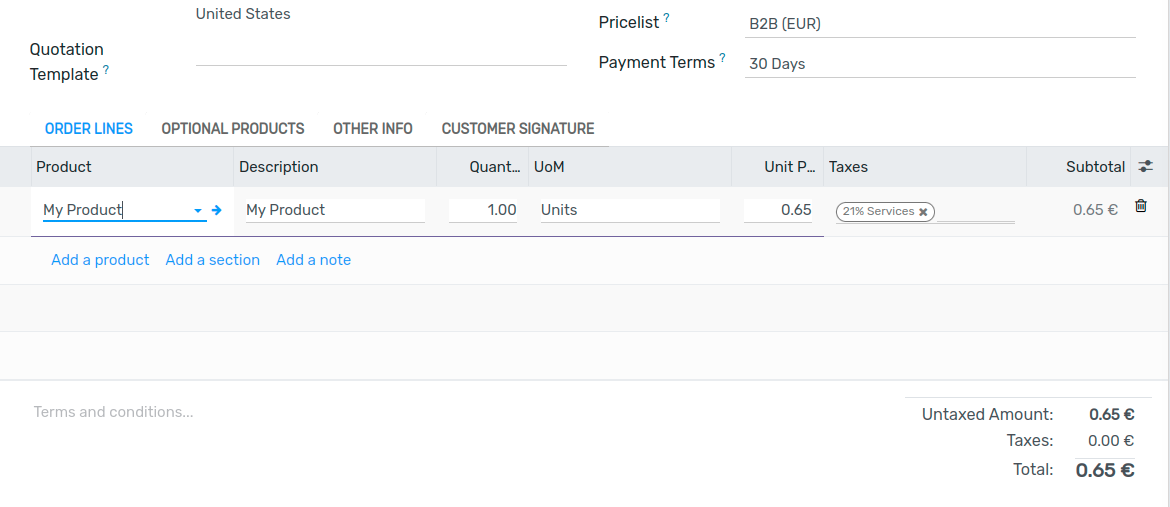Image resolution: width=1170 pixels, height=507 pixels.
Task: Click Add a product link
Action: pyautogui.click(x=100, y=260)
